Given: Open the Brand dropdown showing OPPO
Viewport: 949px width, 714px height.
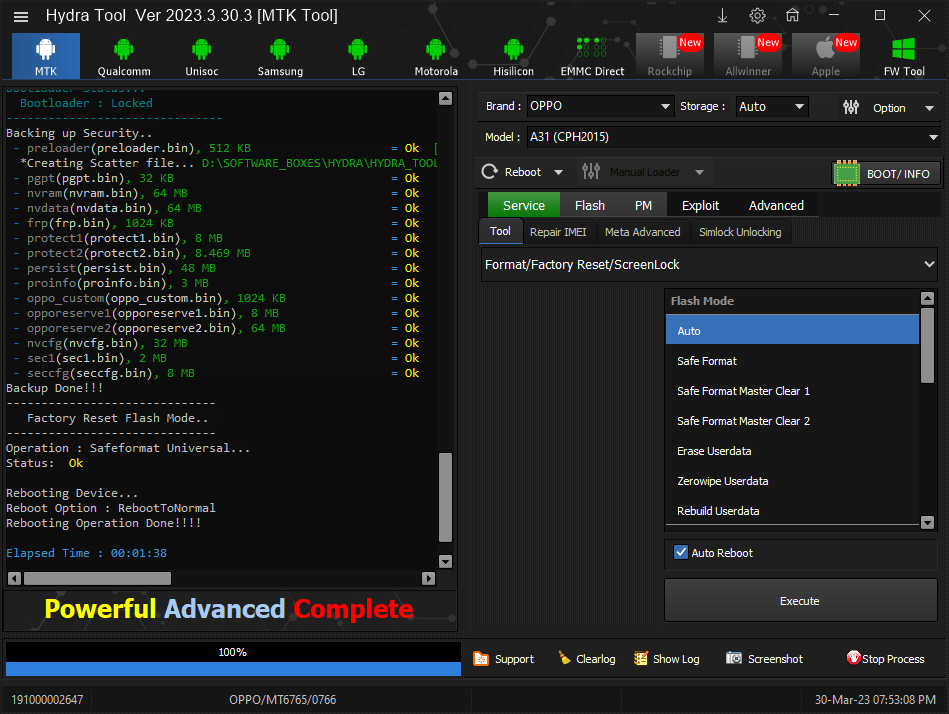Looking at the screenshot, I should coord(600,106).
